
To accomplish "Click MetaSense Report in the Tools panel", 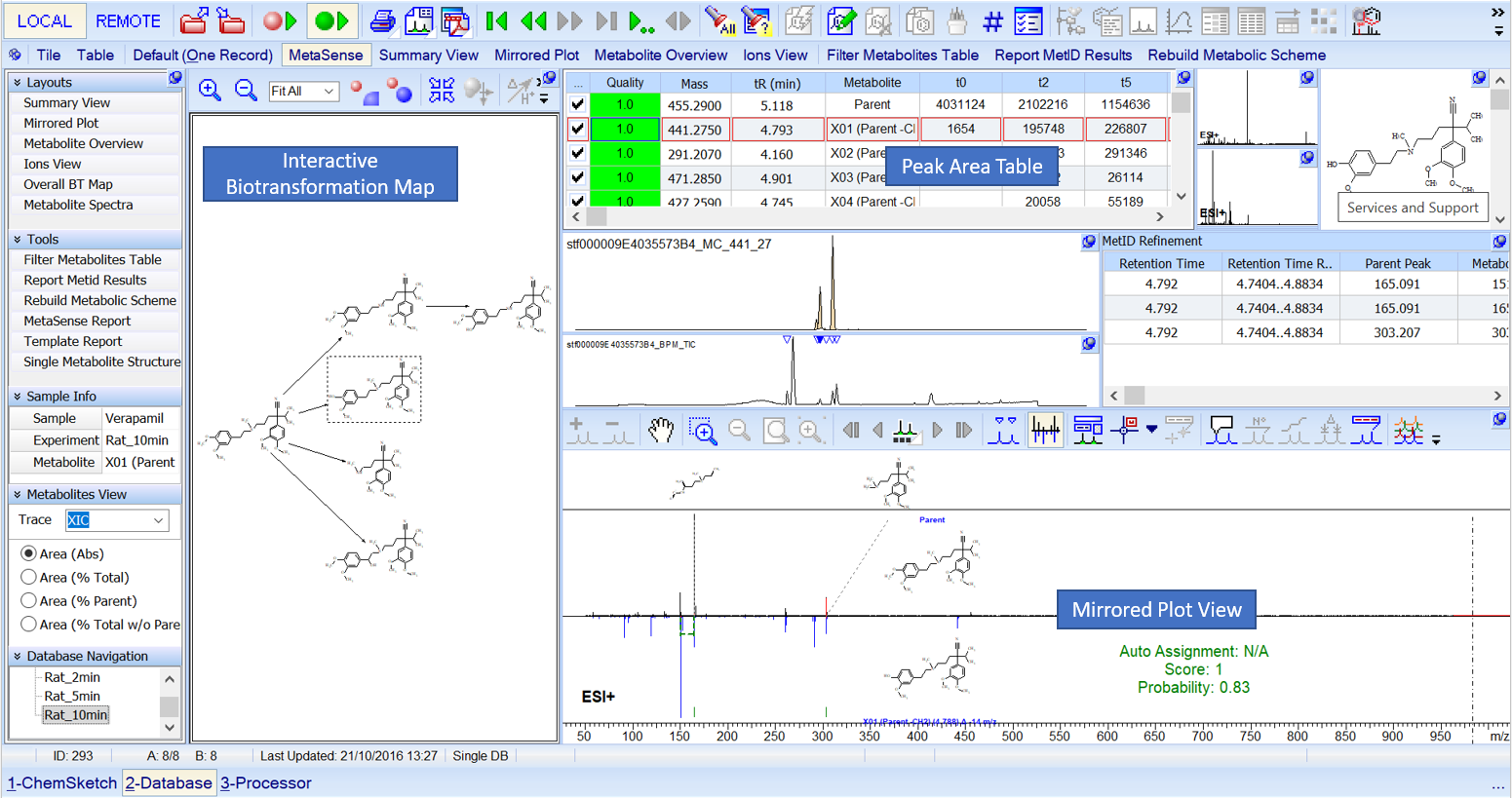I will (x=77, y=321).
